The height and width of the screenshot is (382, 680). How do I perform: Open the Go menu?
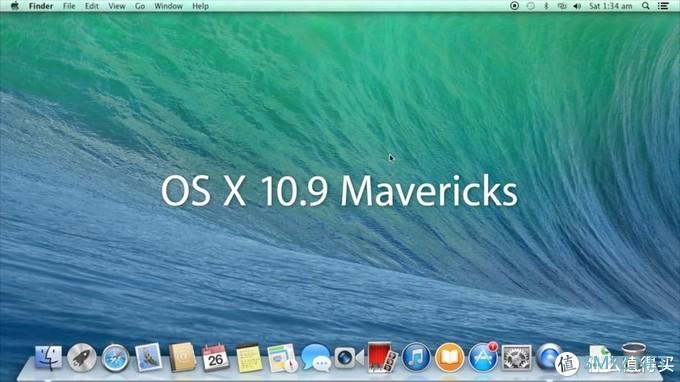tap(140, 6)
